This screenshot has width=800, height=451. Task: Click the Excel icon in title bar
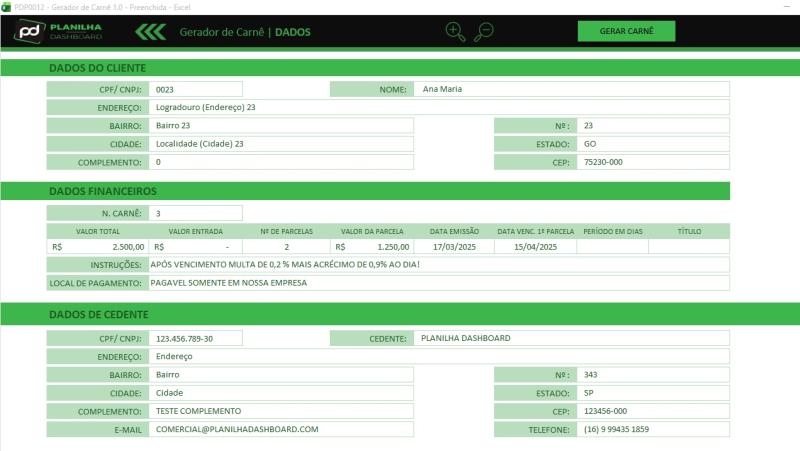pos(6,6)
